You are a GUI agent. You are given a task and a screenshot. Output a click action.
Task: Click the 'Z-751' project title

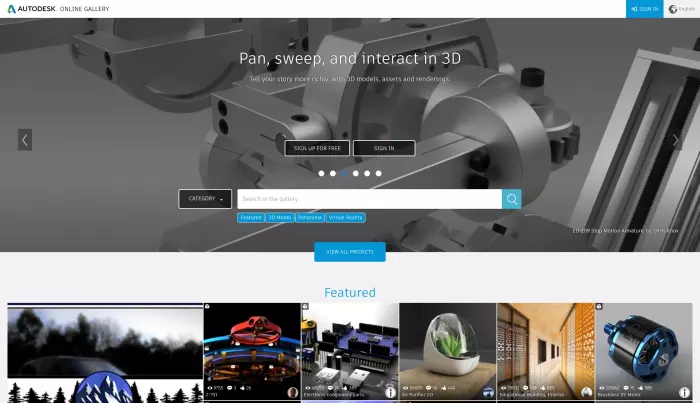(x=211, y=395)
